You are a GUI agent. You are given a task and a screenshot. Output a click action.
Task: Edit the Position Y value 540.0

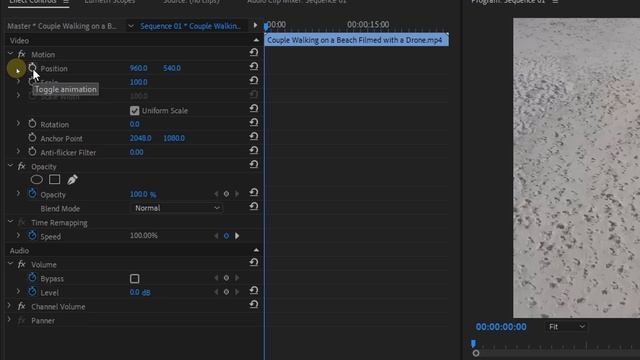(x=172, y=68)
